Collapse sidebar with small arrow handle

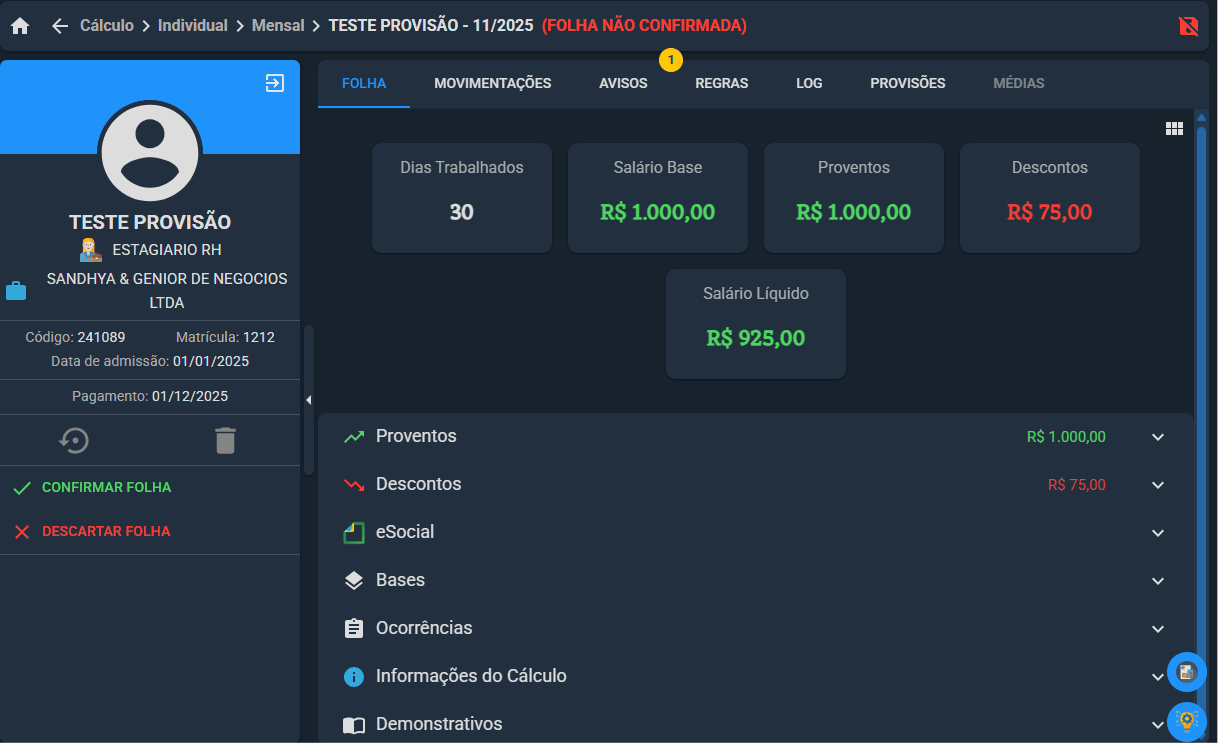tap(309, 400)
